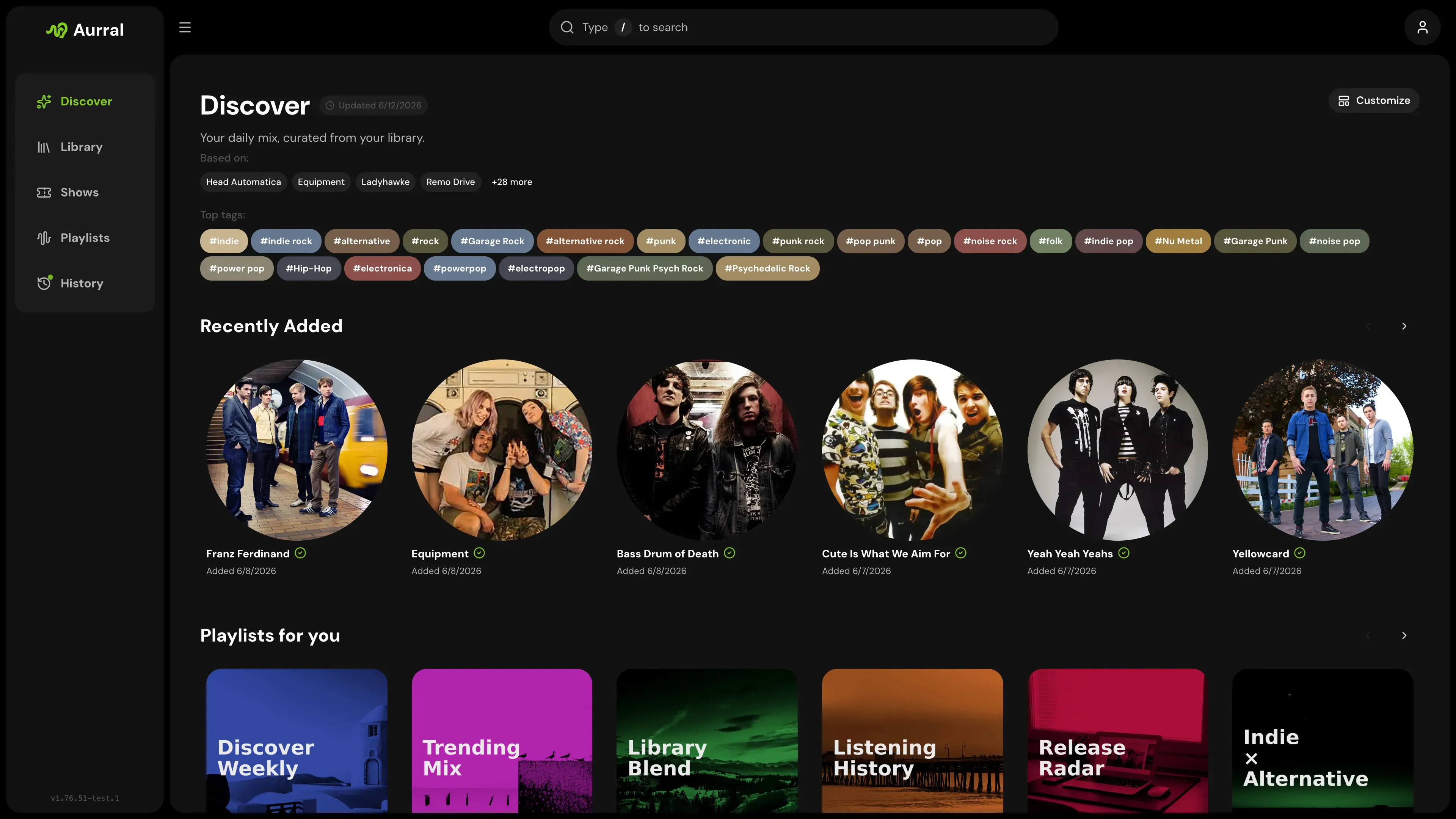Click checkmark badge next to Yeah Yeah Yeahs
The height and width of the screenshot is (819, 1456).
[x=1123, y=553]
